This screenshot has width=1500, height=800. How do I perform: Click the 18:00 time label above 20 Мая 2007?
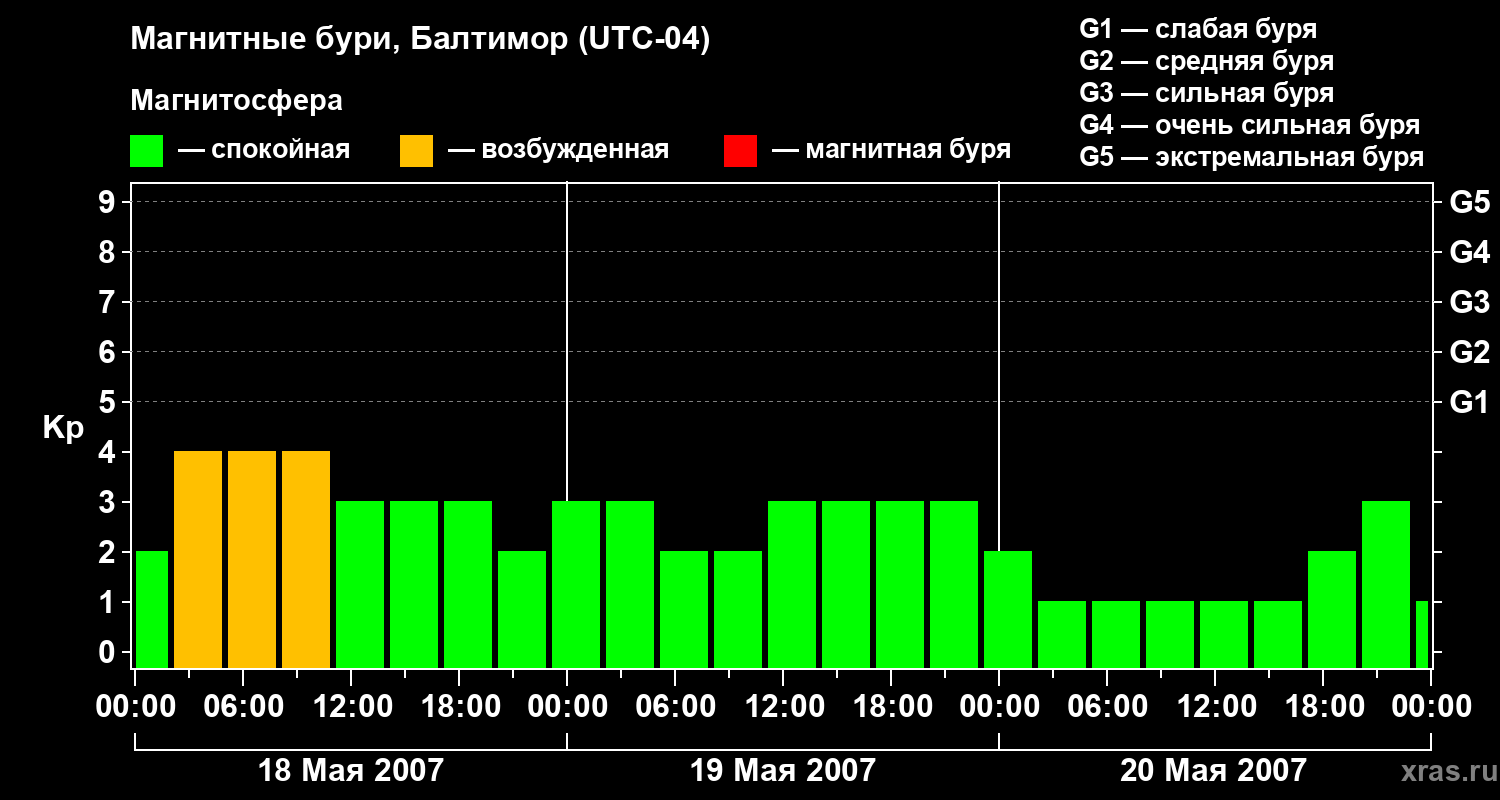pos(1323,707)
